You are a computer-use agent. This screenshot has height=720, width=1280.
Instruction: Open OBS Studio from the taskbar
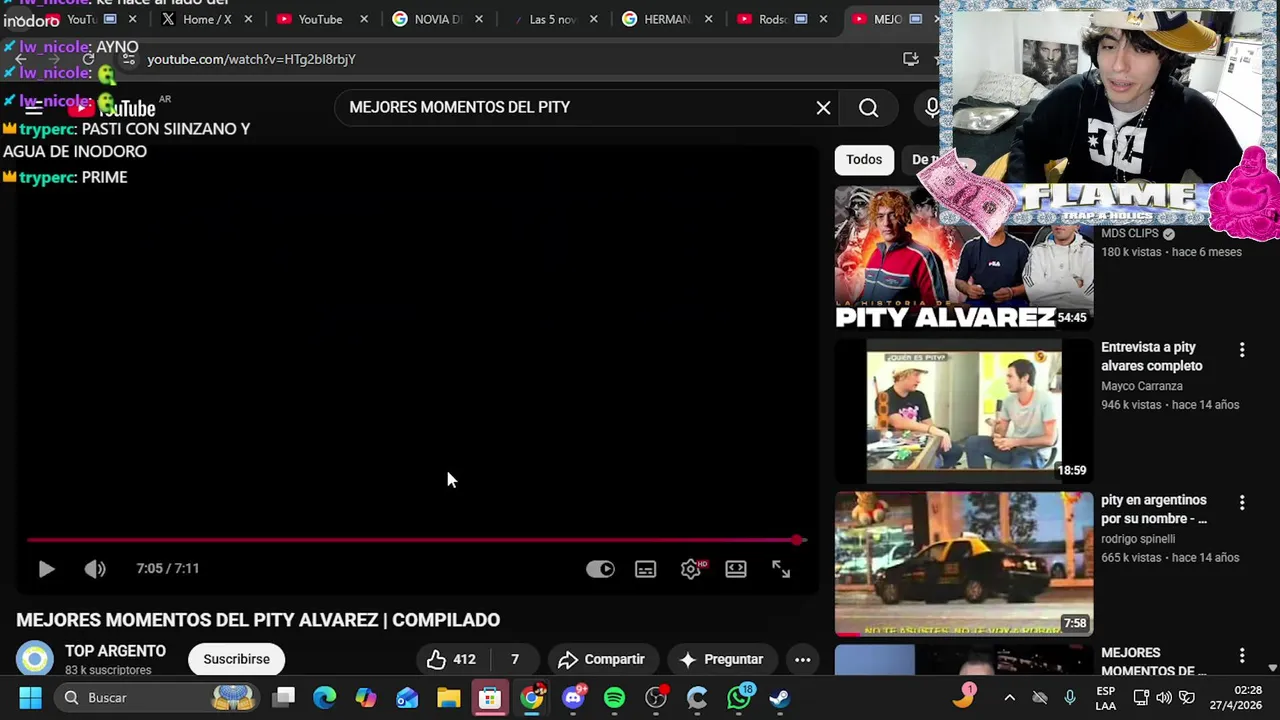(656, 698)
